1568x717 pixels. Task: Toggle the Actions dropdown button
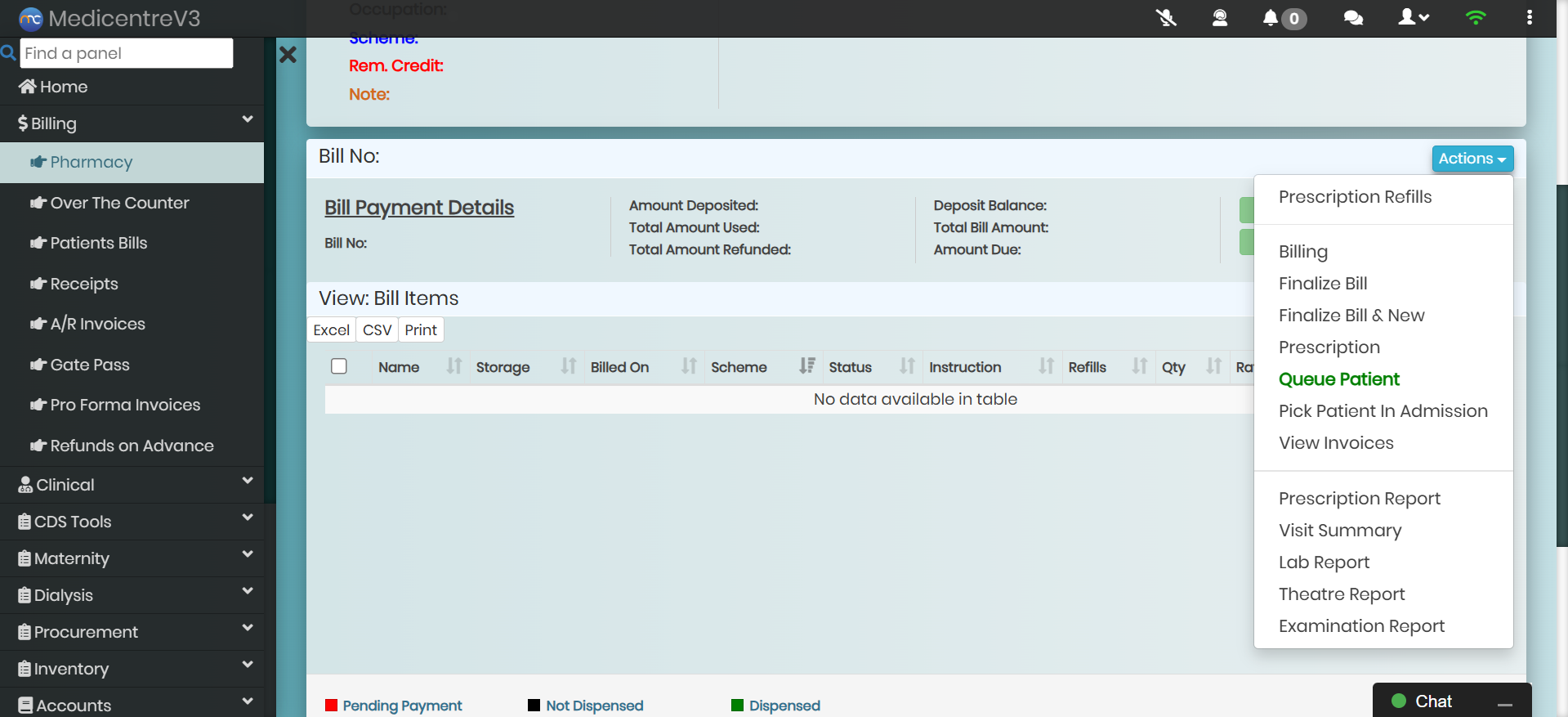(x=1472, y=159)
